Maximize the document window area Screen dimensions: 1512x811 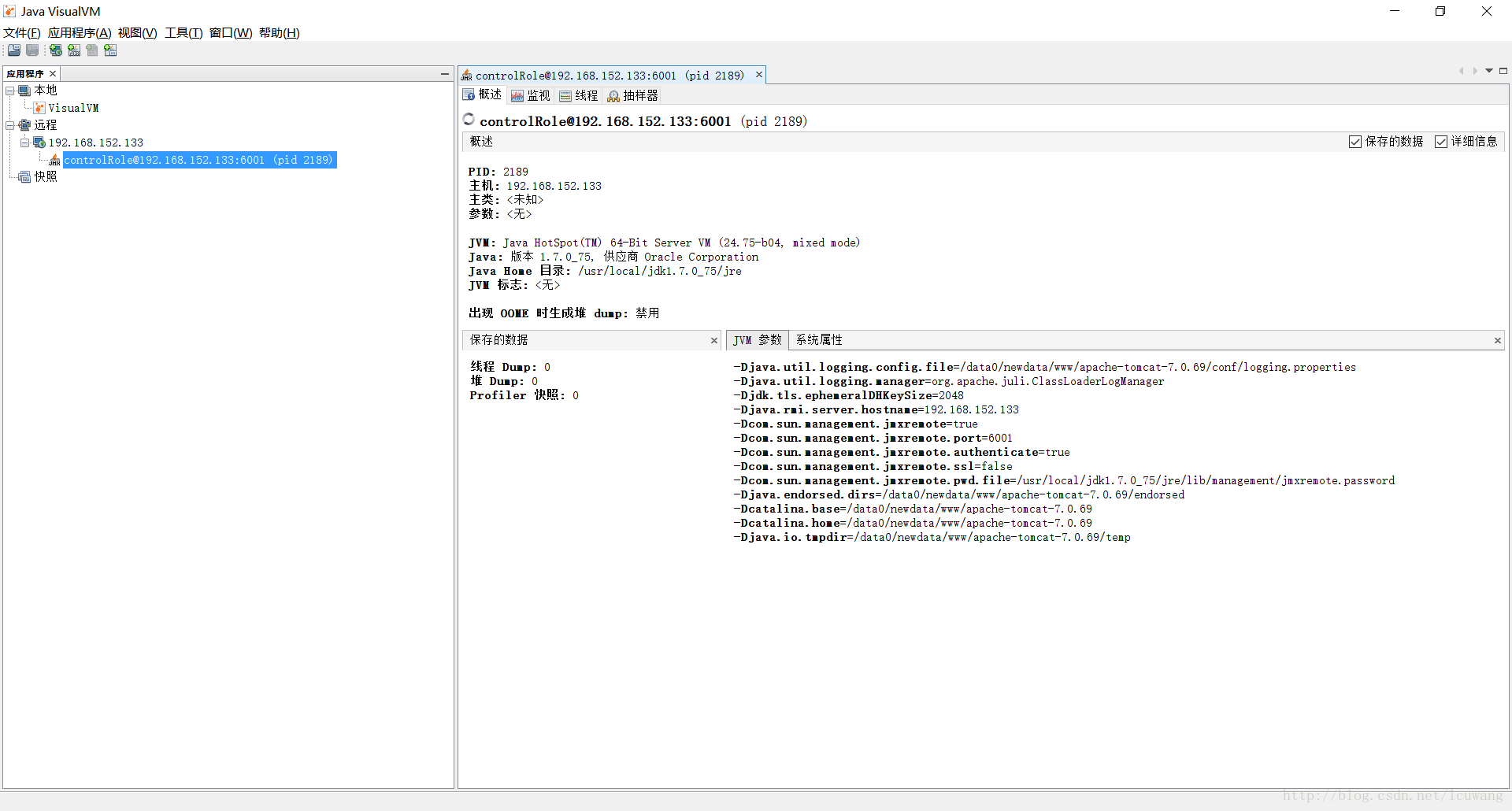click(1503, 71)
